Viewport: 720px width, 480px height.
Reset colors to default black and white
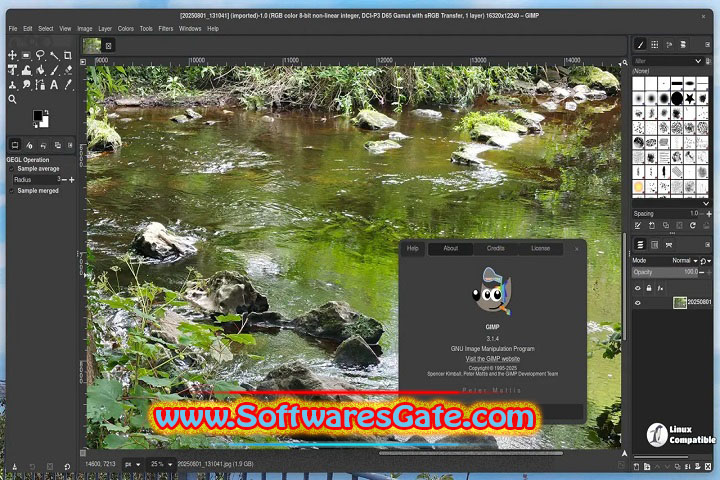(35, 125)
